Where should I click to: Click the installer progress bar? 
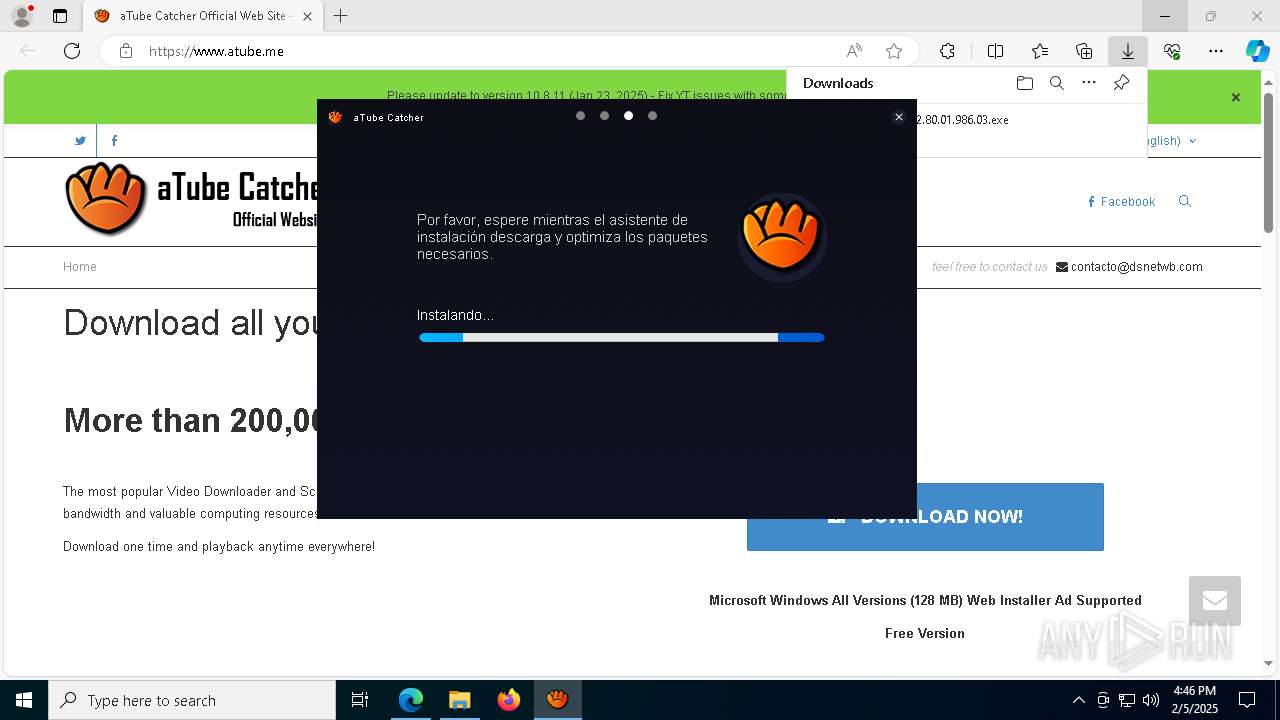[621, 338]
